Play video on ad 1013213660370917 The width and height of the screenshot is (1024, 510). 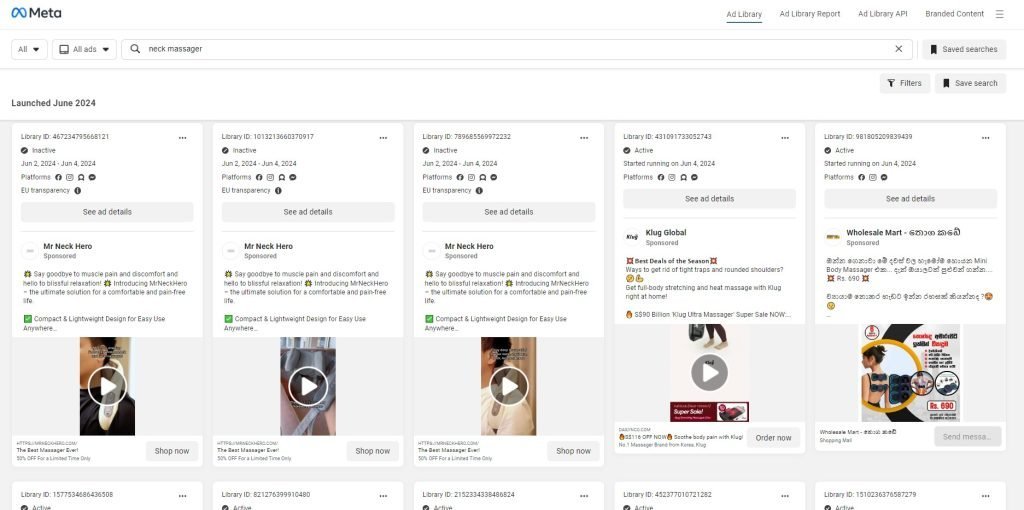tap(308, 386)
